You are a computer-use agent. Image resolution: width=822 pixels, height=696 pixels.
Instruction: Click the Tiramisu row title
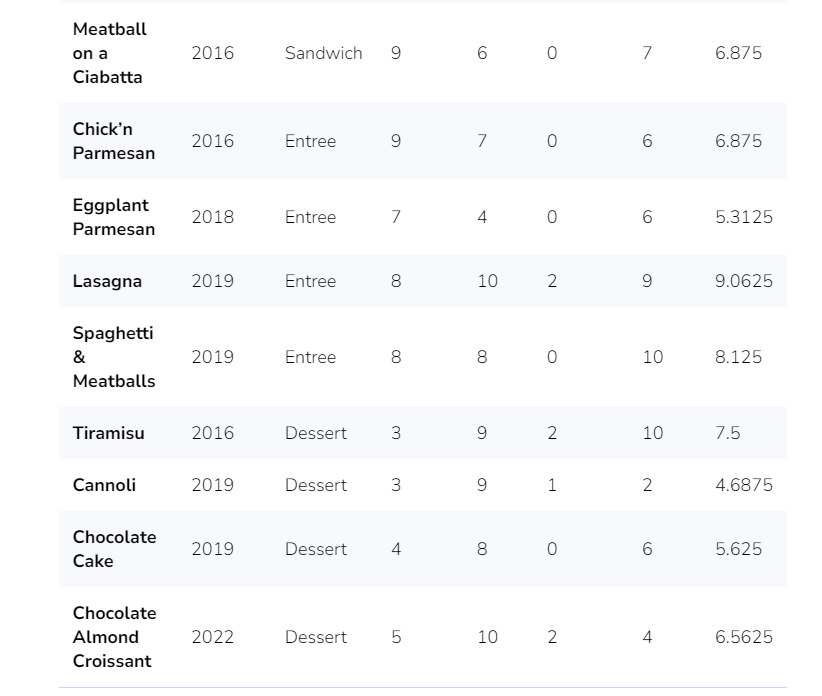pos(109,433)
